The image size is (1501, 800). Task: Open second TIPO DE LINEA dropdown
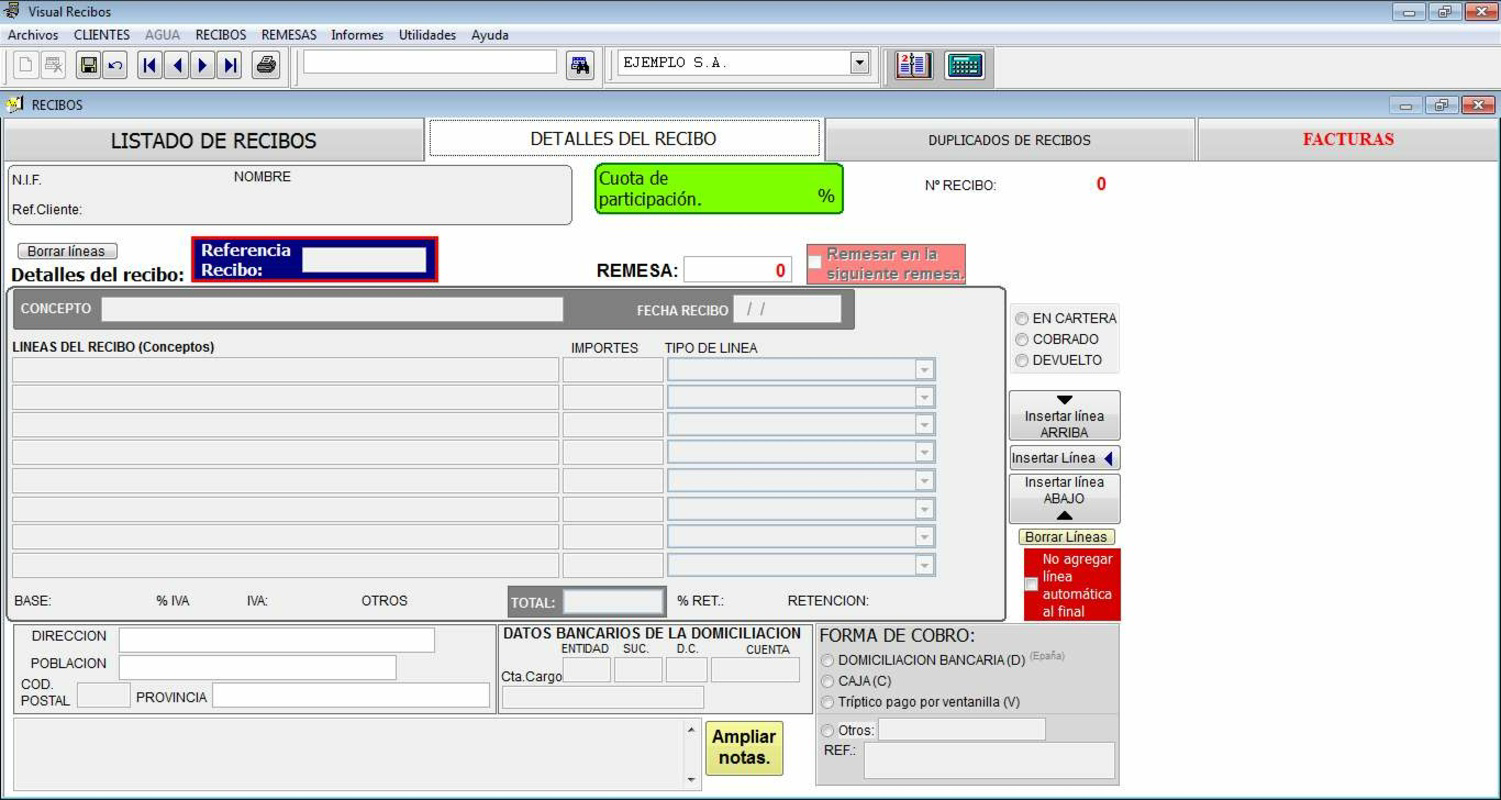(x=925, y=398)
